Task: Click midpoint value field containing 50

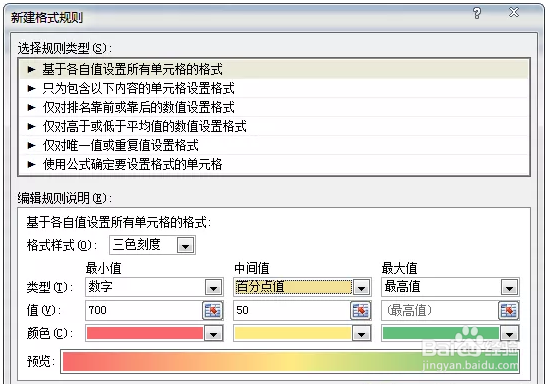Action: [292, 310]
